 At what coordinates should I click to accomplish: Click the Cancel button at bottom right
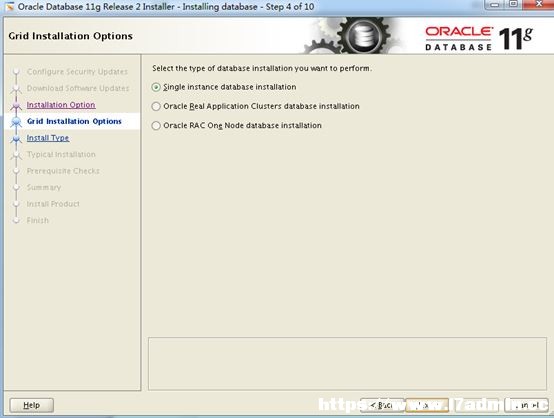(526, 405)
